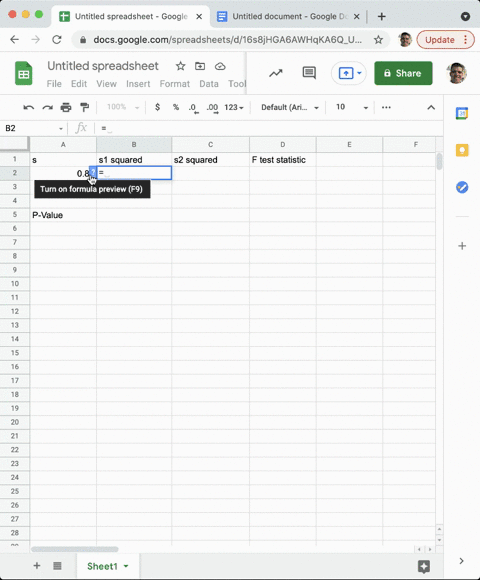Click the undo arrow in toolbar
Image resolution: width=480 pixels, height=580 pixels.
(x=28, y=108)
